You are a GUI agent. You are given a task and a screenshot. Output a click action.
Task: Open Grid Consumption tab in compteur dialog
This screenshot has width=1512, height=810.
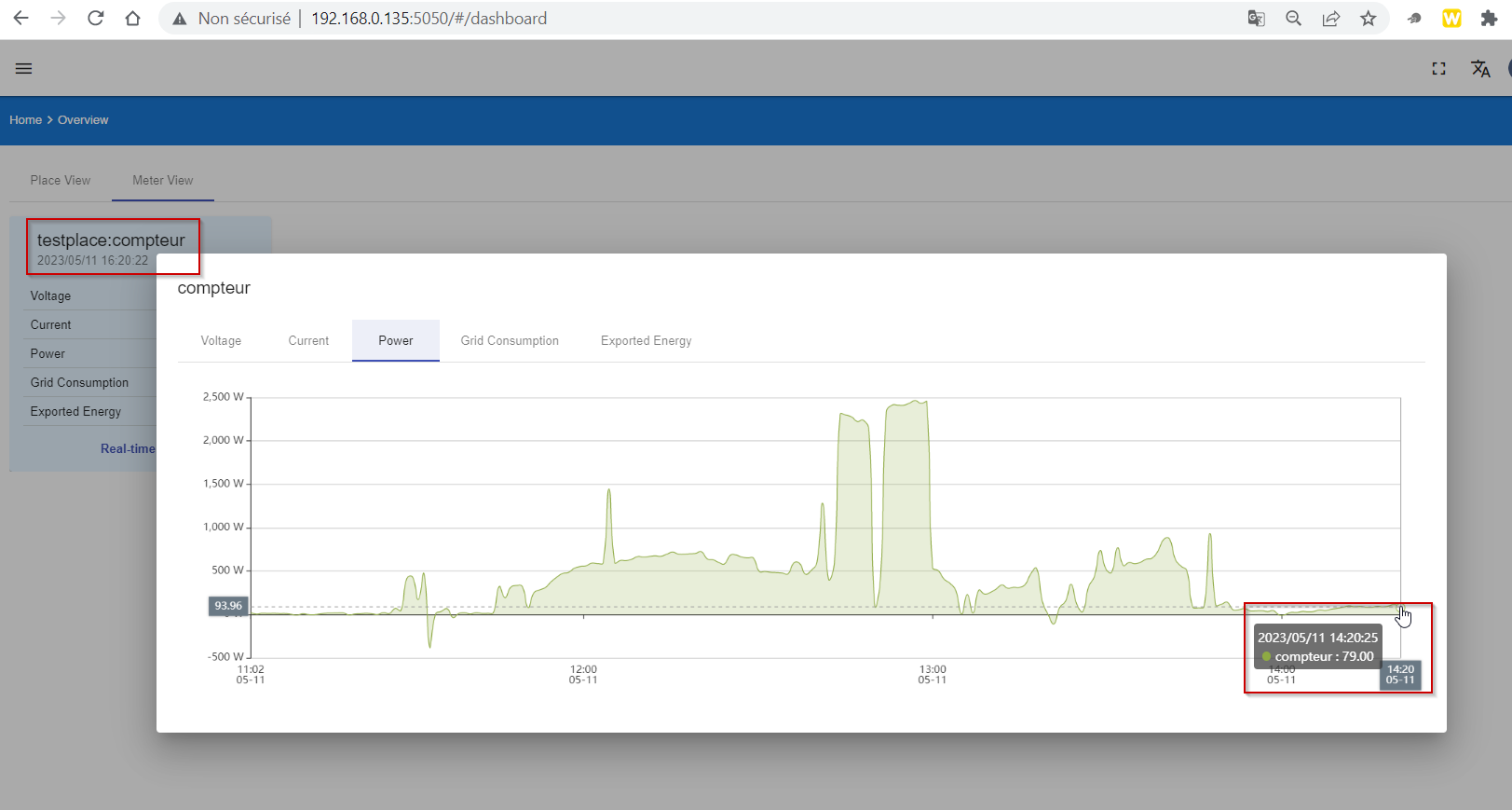tap(510, 340)
